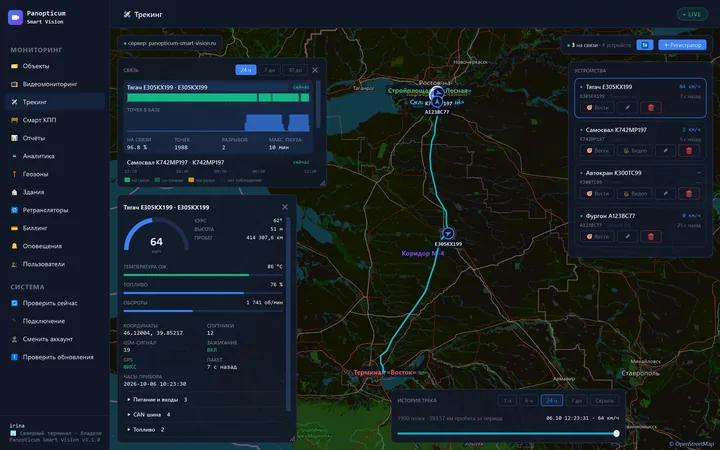
Task: Set track history to 6 ч
Action: coord(529,400)
